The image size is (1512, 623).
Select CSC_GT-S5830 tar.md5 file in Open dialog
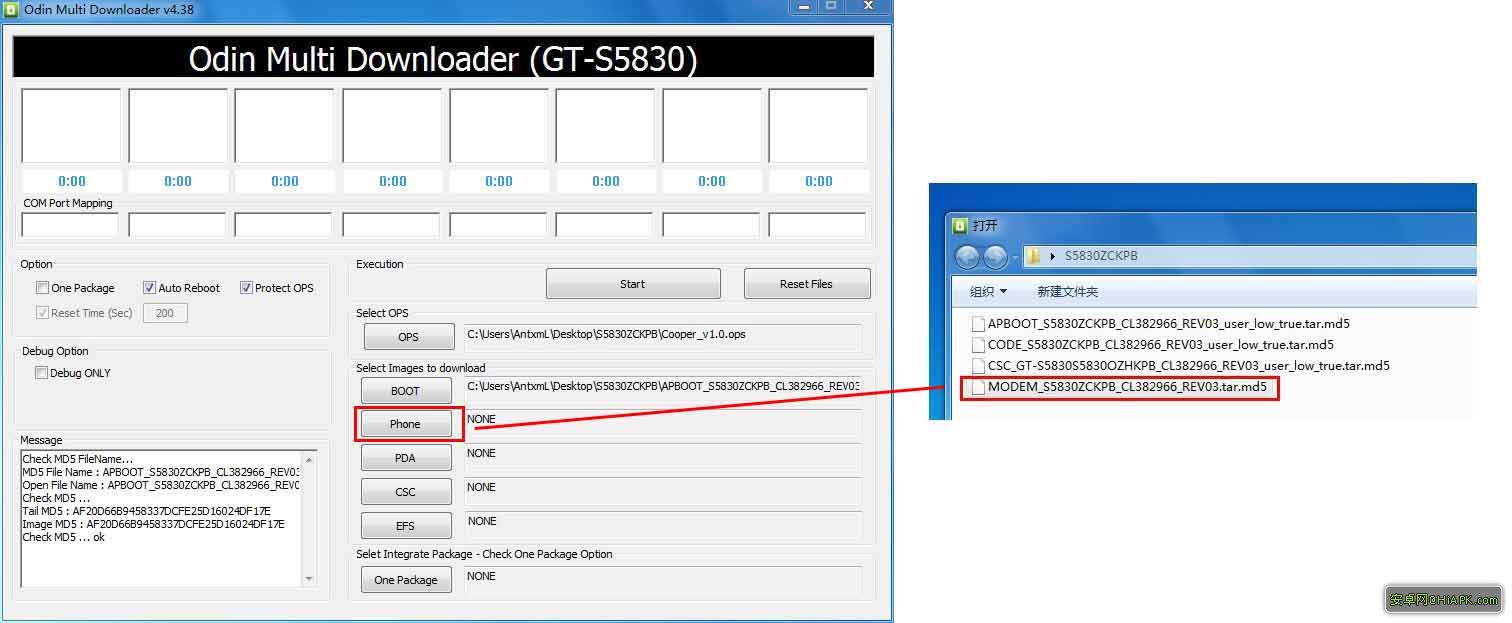click(1189, 366)
